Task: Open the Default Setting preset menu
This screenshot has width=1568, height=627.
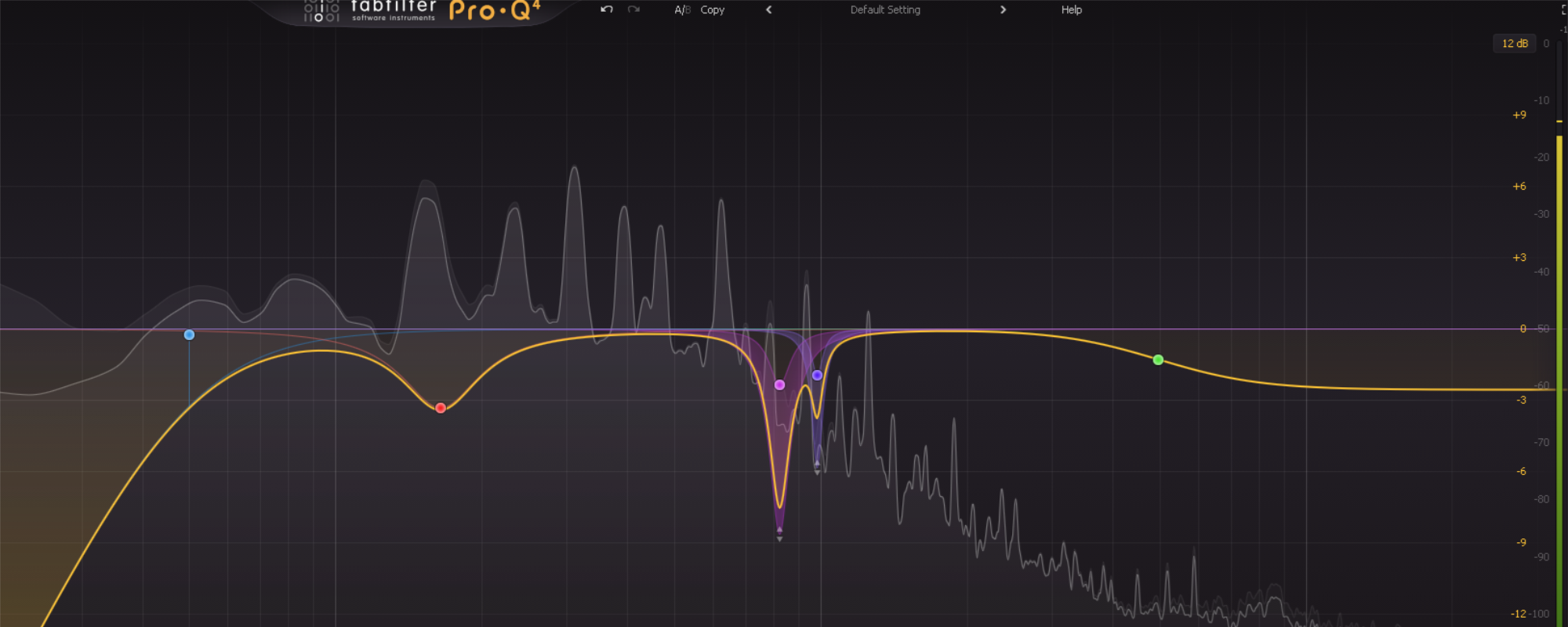Action: click(x=885, y=10)
